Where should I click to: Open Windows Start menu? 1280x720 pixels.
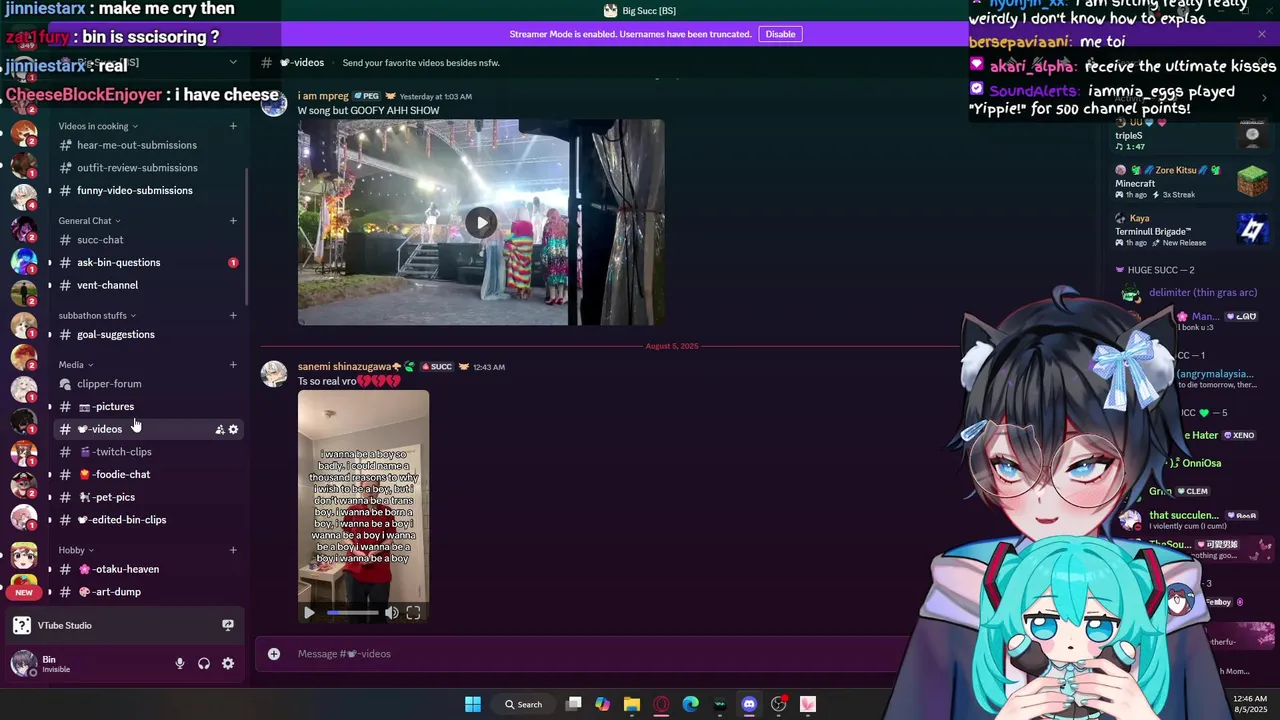472,704
